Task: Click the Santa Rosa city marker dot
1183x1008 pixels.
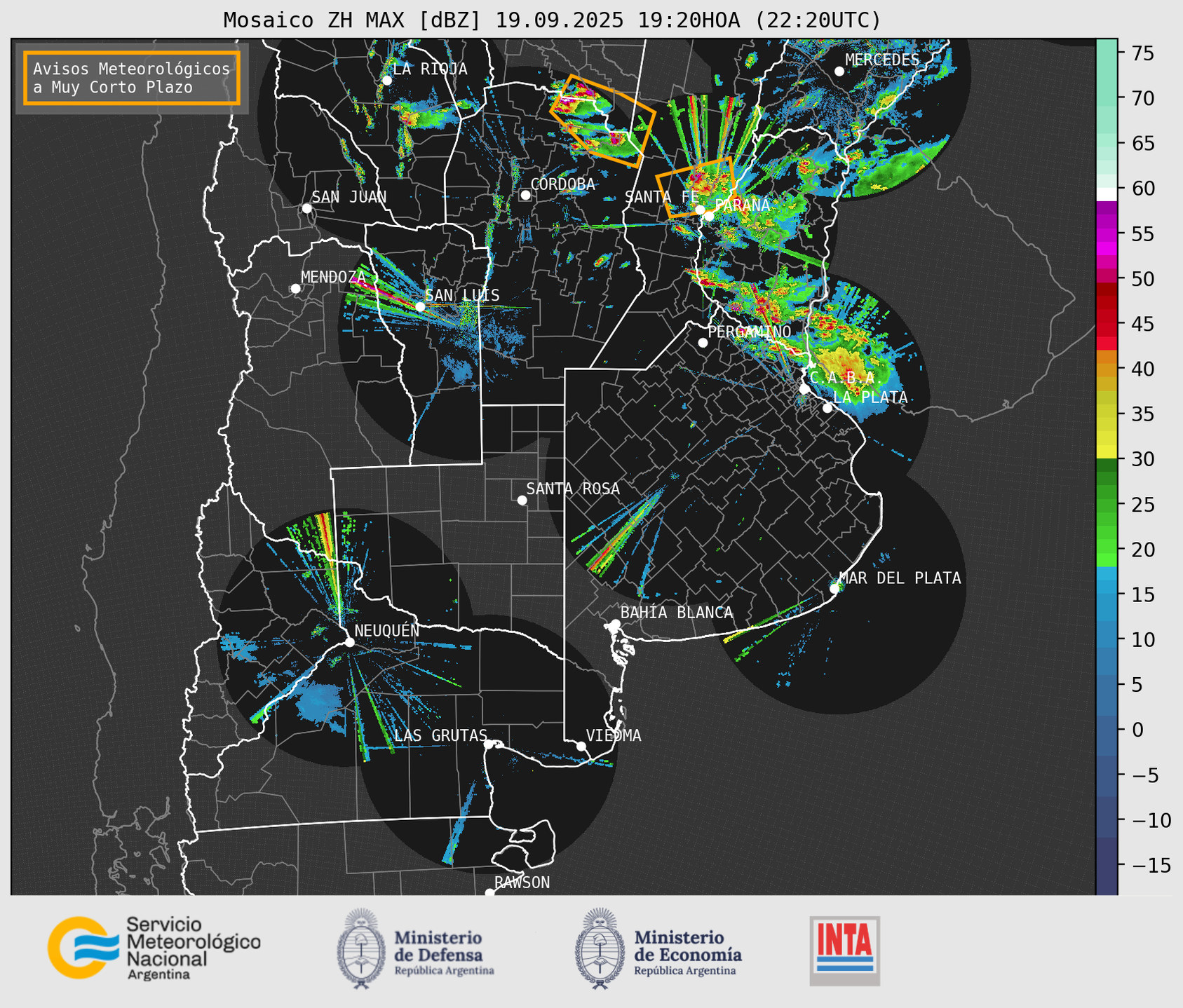Action: click(522, 500)
